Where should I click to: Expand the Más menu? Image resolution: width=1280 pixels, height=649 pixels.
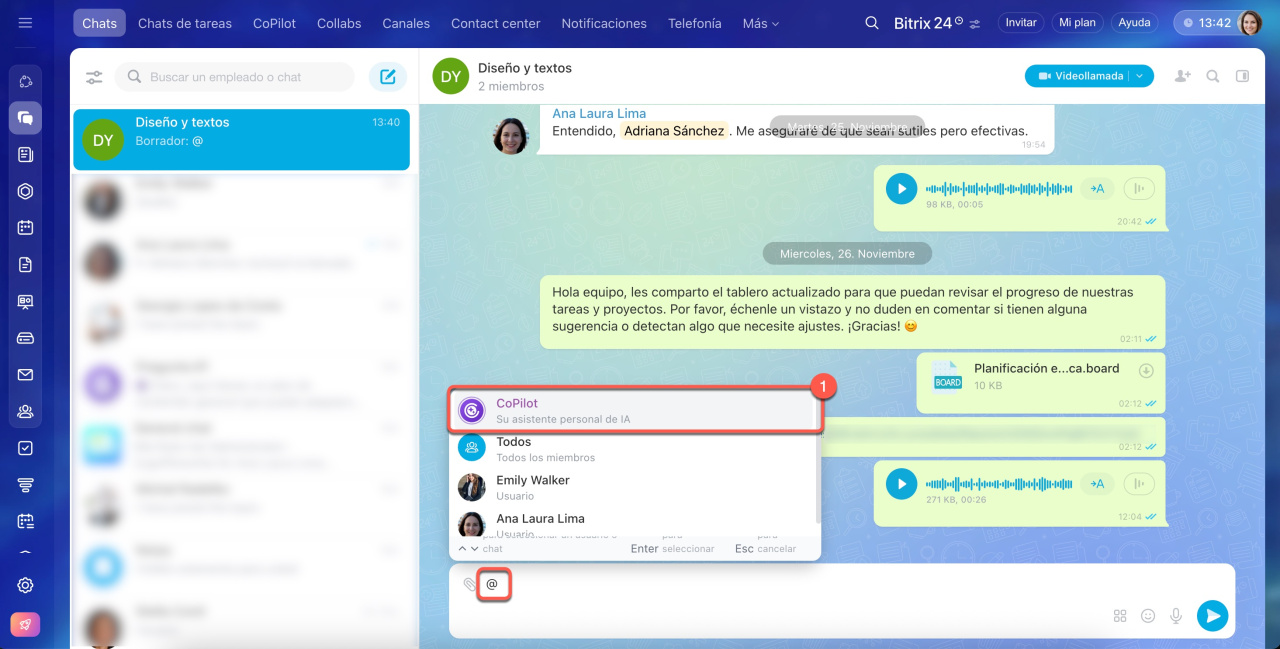[760, 23]
